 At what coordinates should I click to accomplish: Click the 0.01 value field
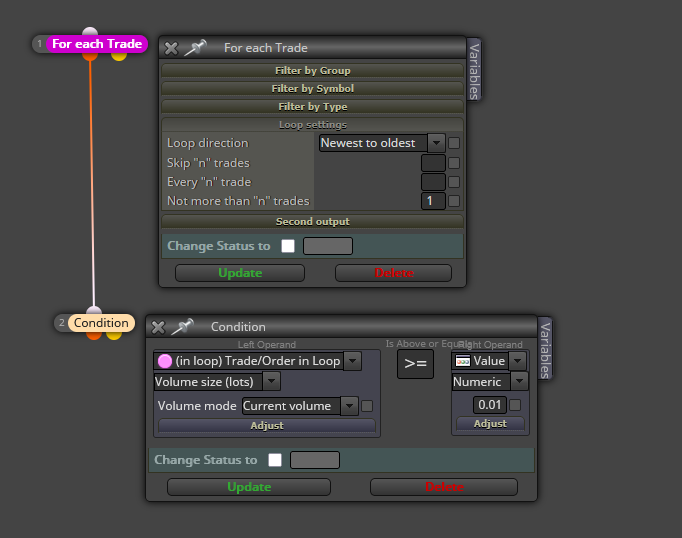(490, 405)
